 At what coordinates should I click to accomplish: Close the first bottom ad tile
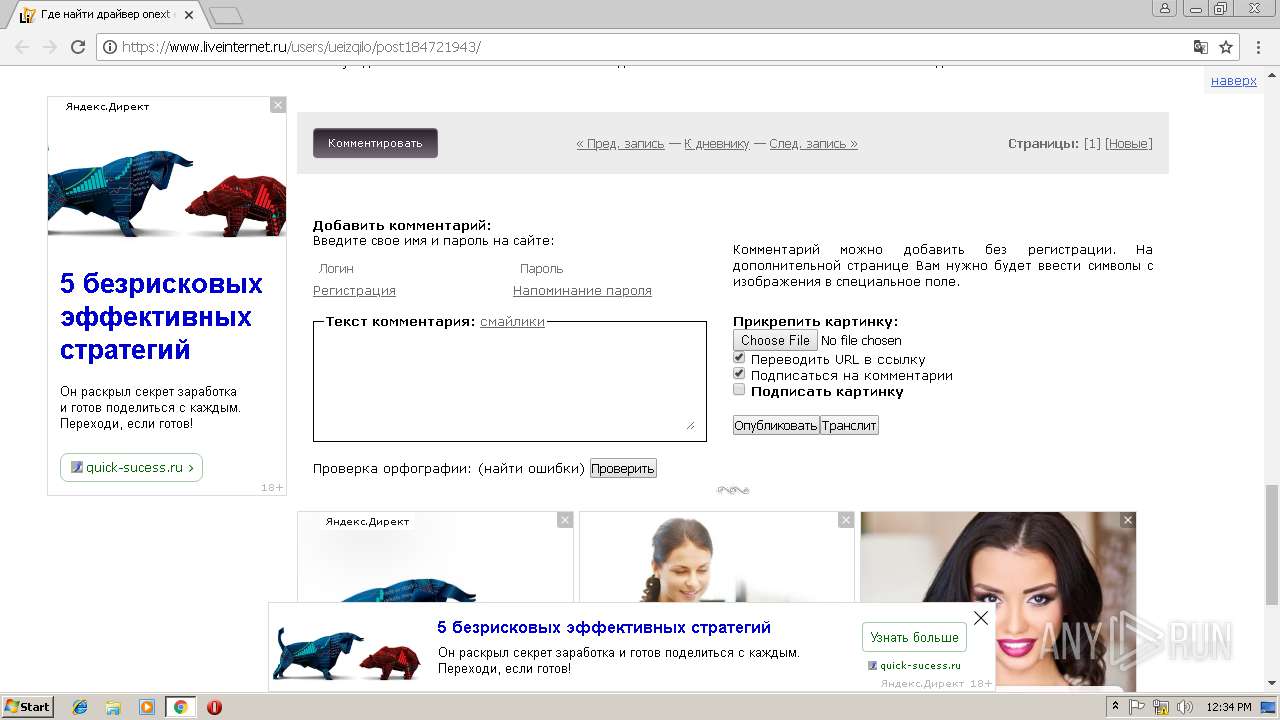coord(565,520)
